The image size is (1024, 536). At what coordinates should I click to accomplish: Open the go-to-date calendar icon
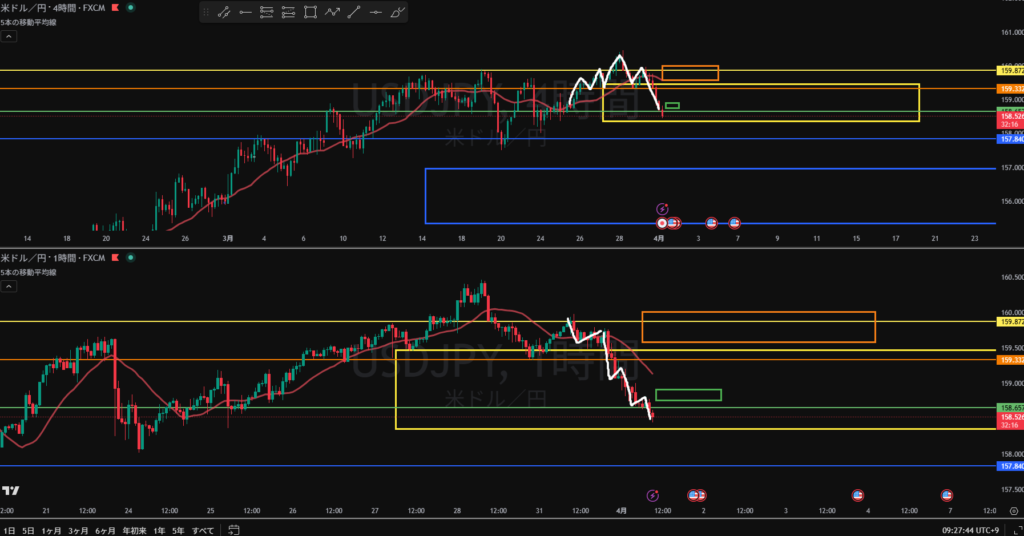click(x=233, y=529)
